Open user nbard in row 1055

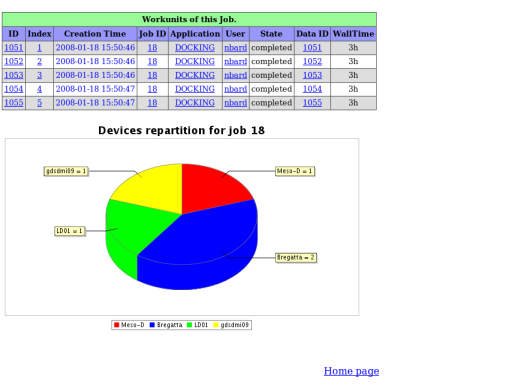[236, 103]
